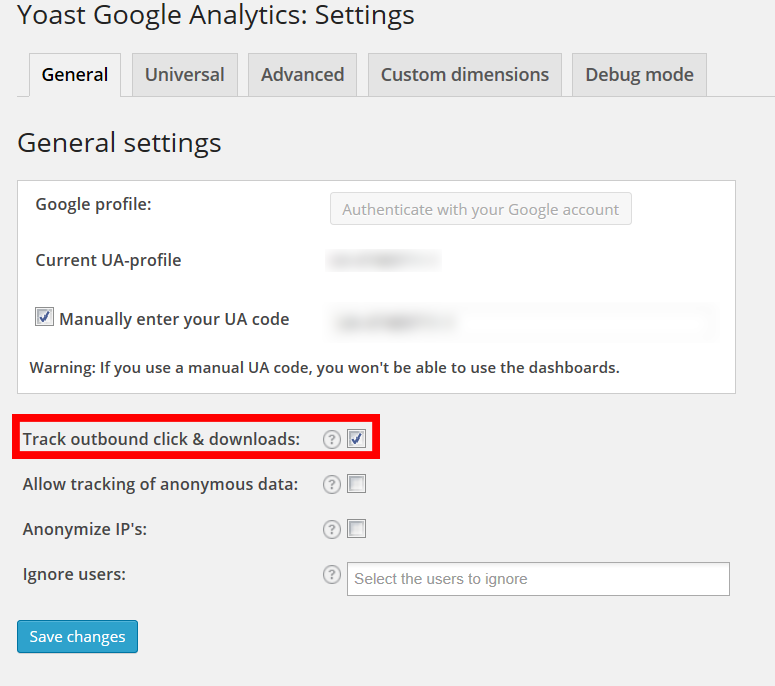The height and width of the screenshot is (686, 775).
Task: Uncheck Manually enter your UA code
Action: tap(44, 316)
